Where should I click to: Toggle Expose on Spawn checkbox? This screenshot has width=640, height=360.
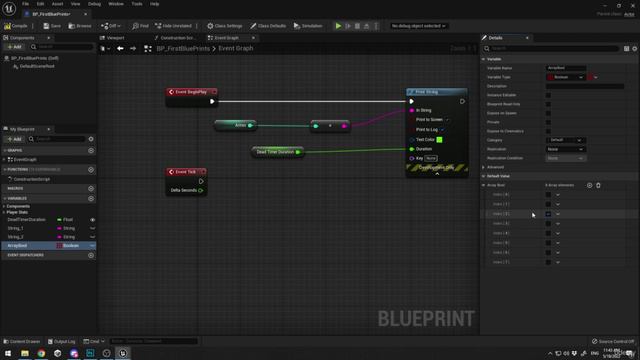click(548, 113)
